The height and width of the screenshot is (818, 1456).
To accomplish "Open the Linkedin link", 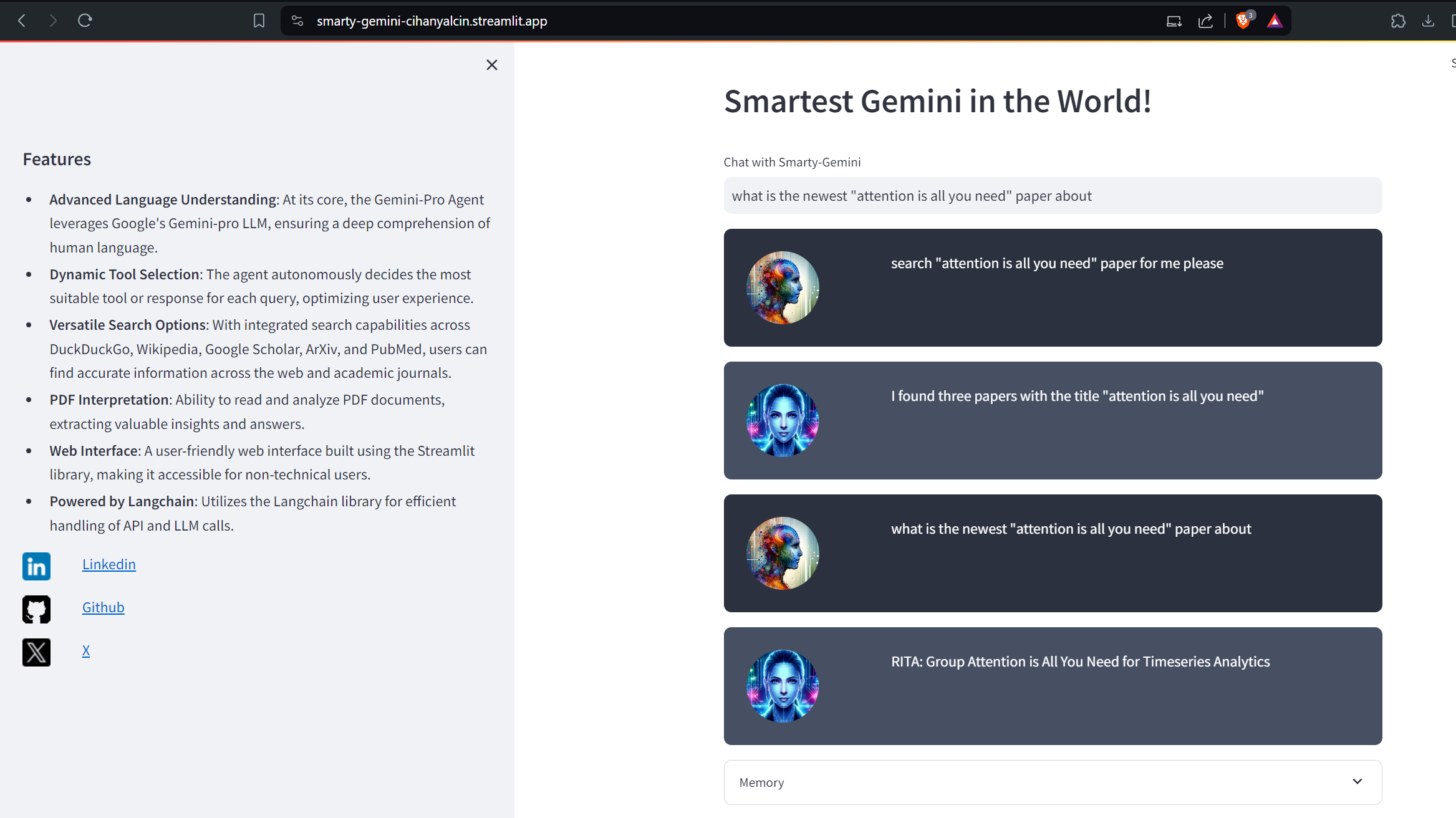I will pyautogui.click(x=108, y=564).
